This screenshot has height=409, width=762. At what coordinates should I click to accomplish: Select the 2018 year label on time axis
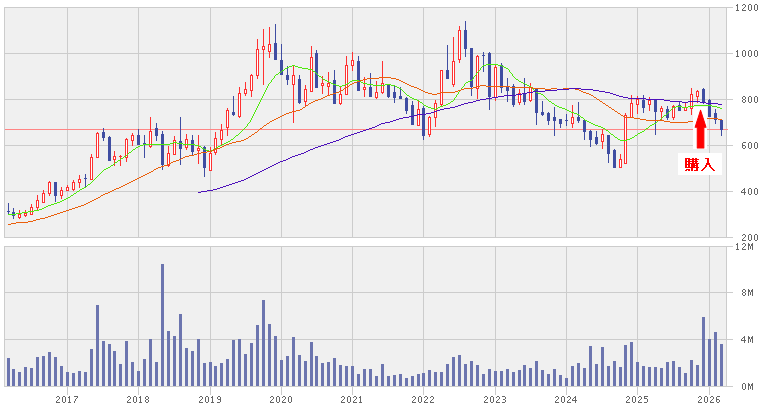coord(138,400)
